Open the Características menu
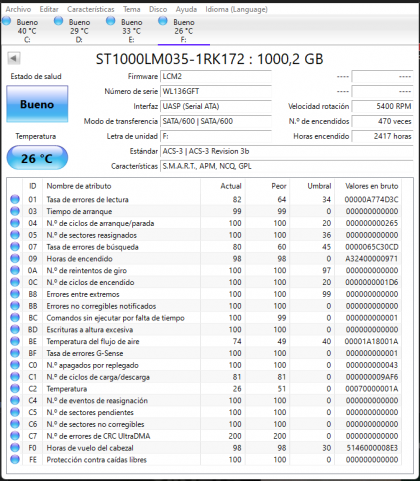 [91, 9]
